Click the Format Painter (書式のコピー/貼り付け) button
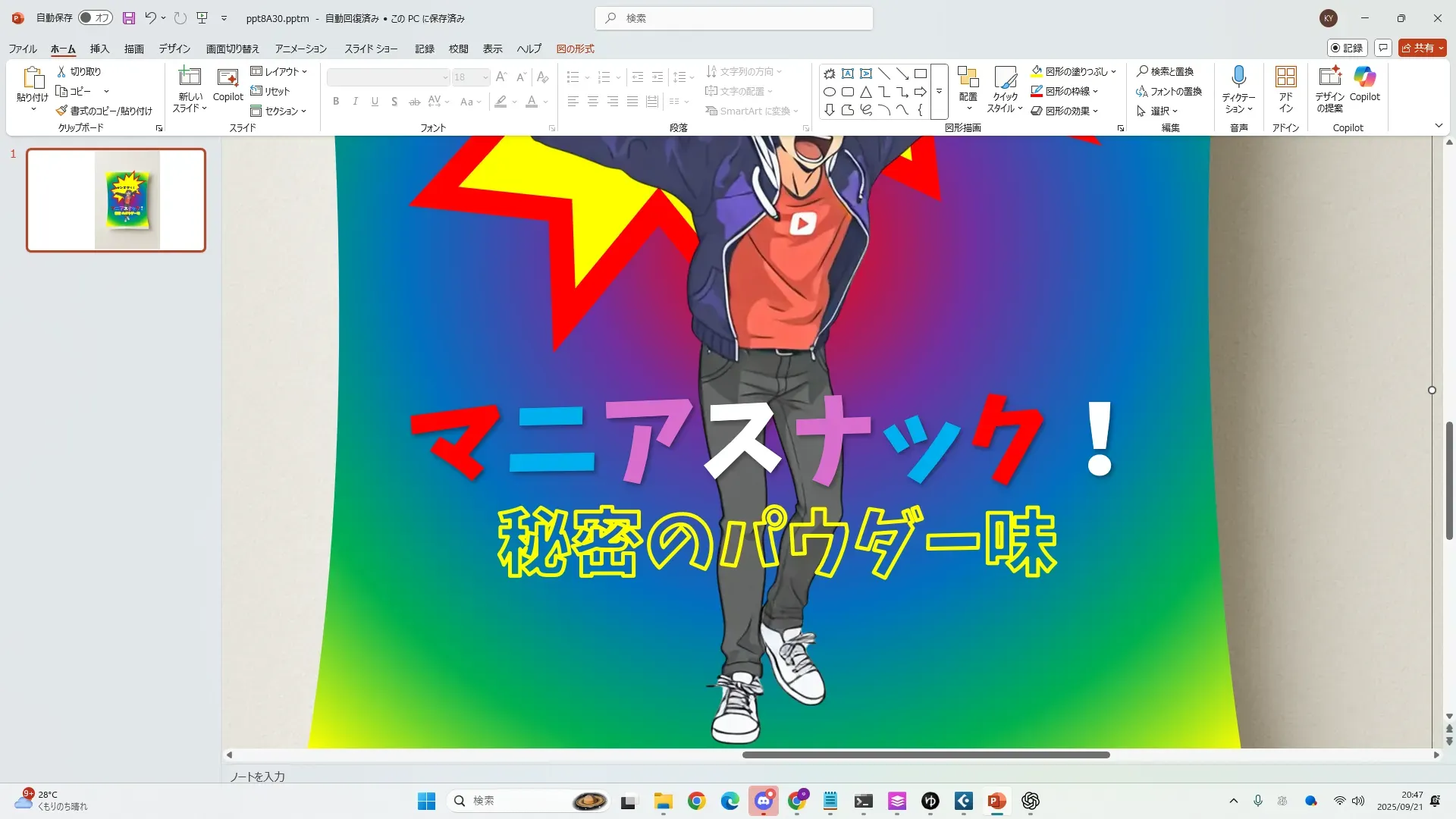 [104, 111]
